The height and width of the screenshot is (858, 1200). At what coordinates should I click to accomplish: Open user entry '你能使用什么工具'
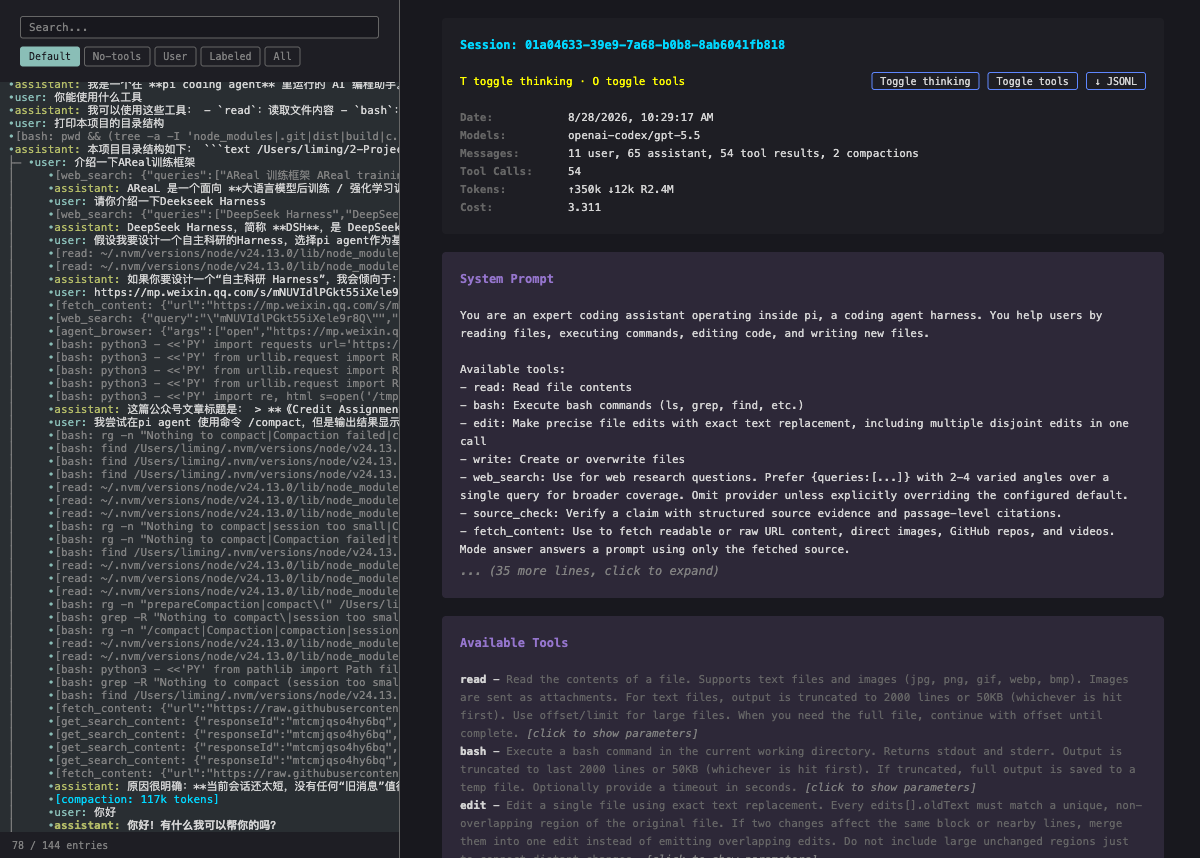pyautogui.click(x=203, y=97)
